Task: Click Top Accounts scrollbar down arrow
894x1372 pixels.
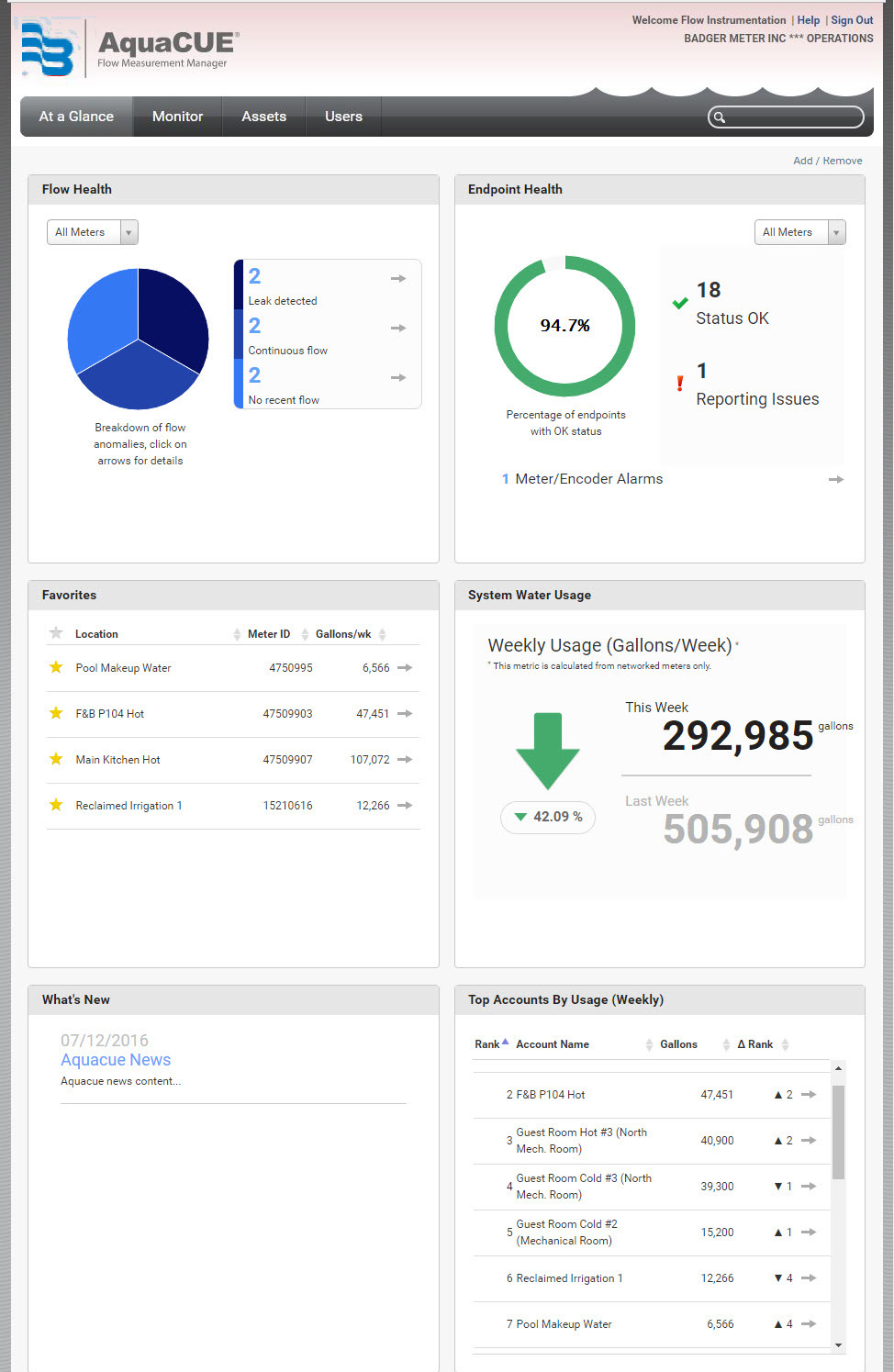Action: tap(838, 1345)
